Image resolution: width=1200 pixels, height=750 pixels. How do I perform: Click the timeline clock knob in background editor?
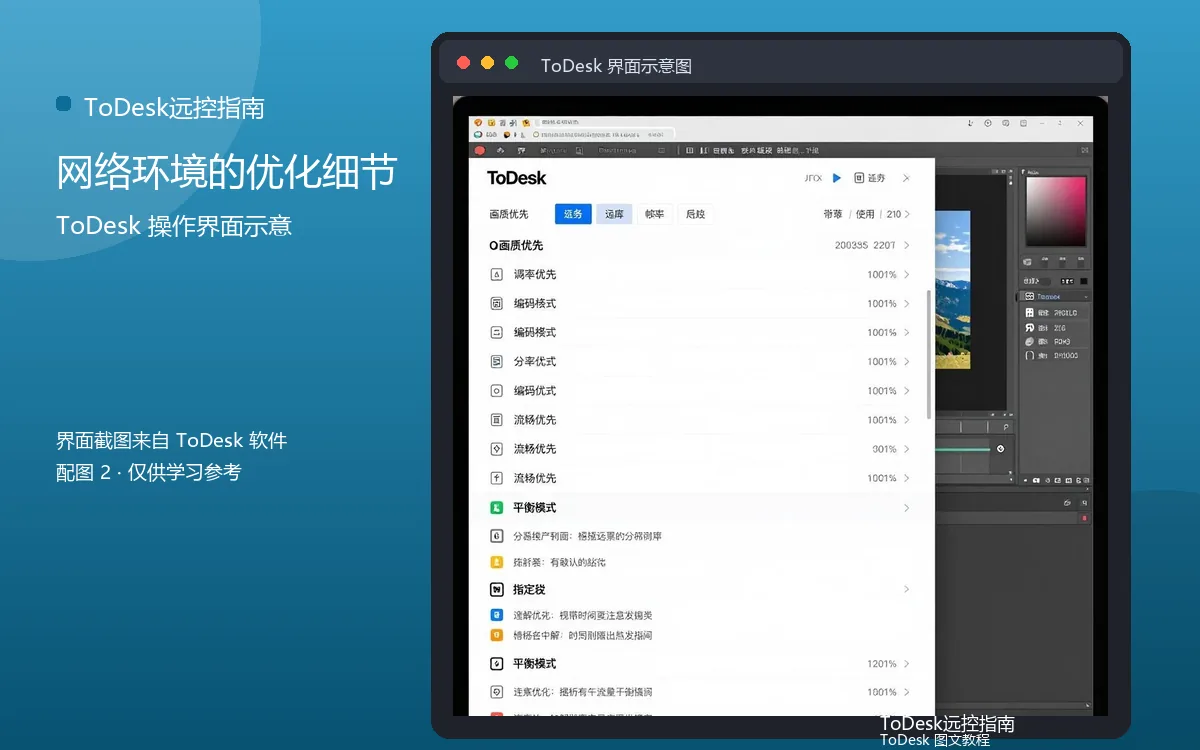point(1000,448)
